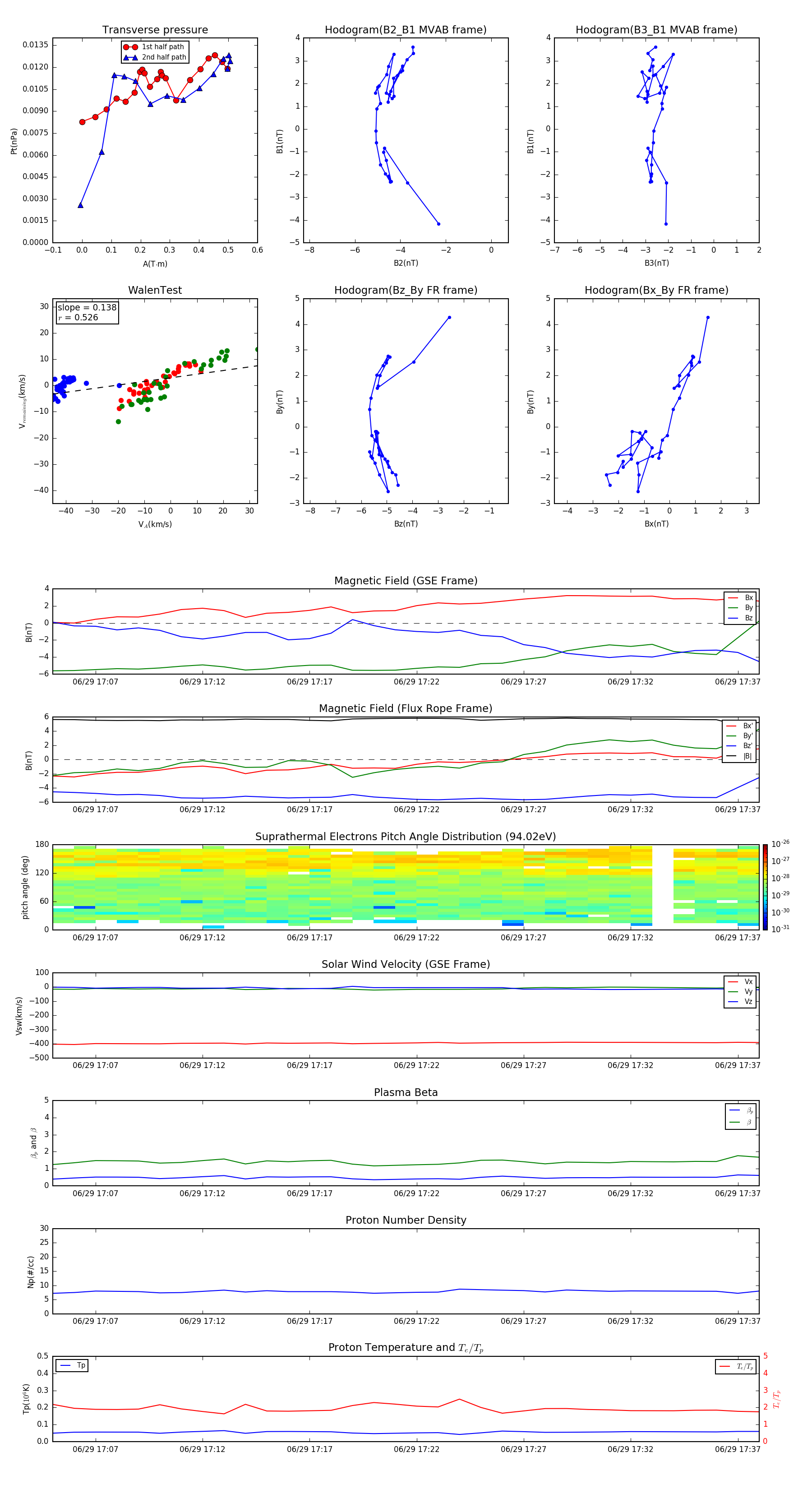
Task: Click 'Magnetic Field (Flux Rope Frame)' title
Action: coord(406,709)
